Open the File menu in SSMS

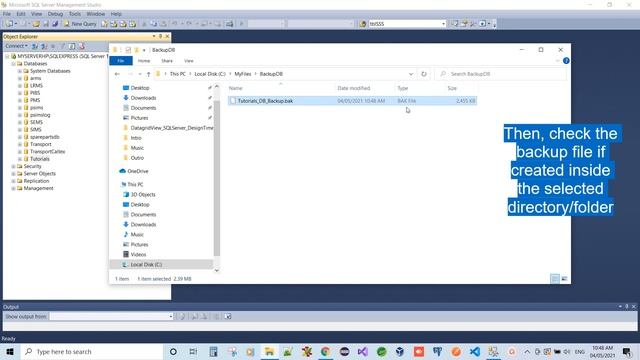click(x=7, y=14)
